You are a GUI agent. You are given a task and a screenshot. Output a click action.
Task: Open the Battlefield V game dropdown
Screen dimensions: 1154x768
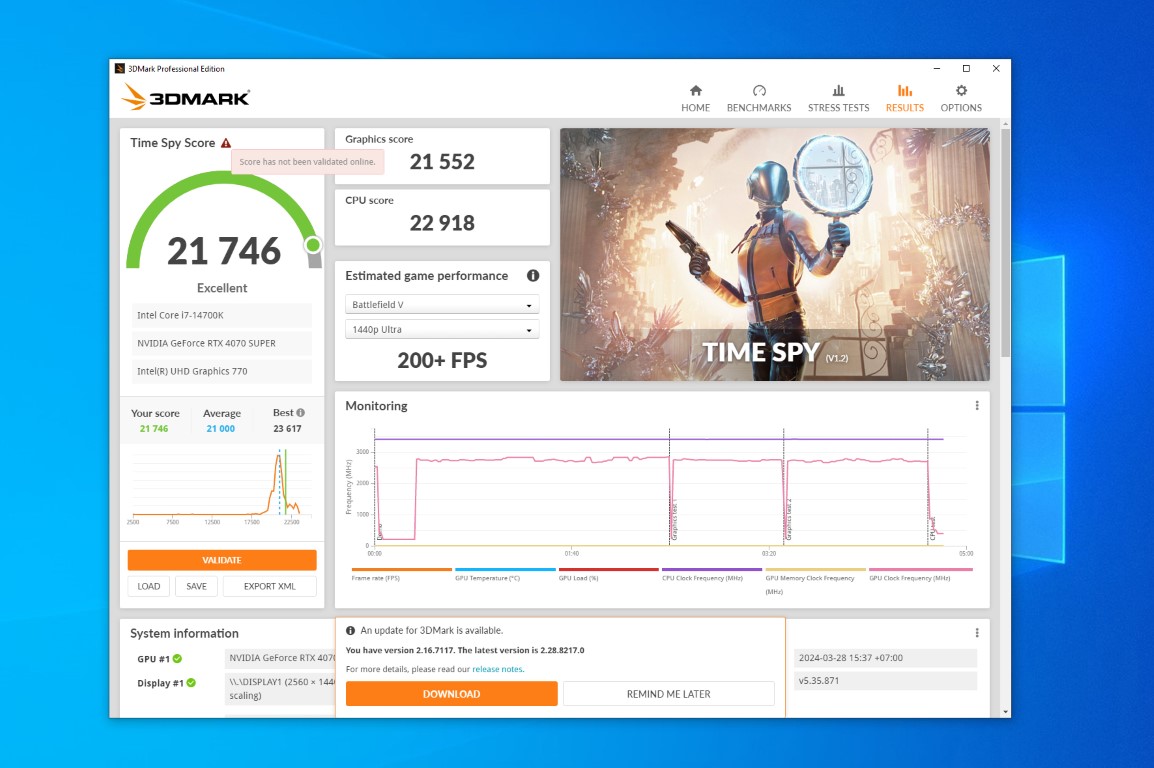442,305
